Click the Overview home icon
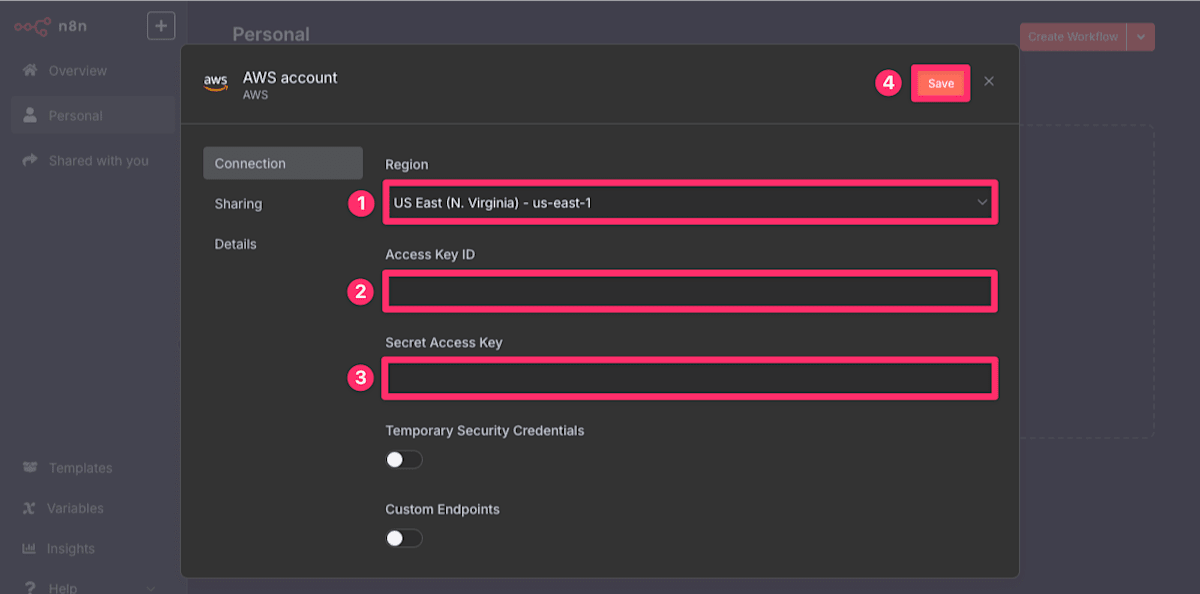This screenshot has height=594, width=1200. click(x=30, y=71)
